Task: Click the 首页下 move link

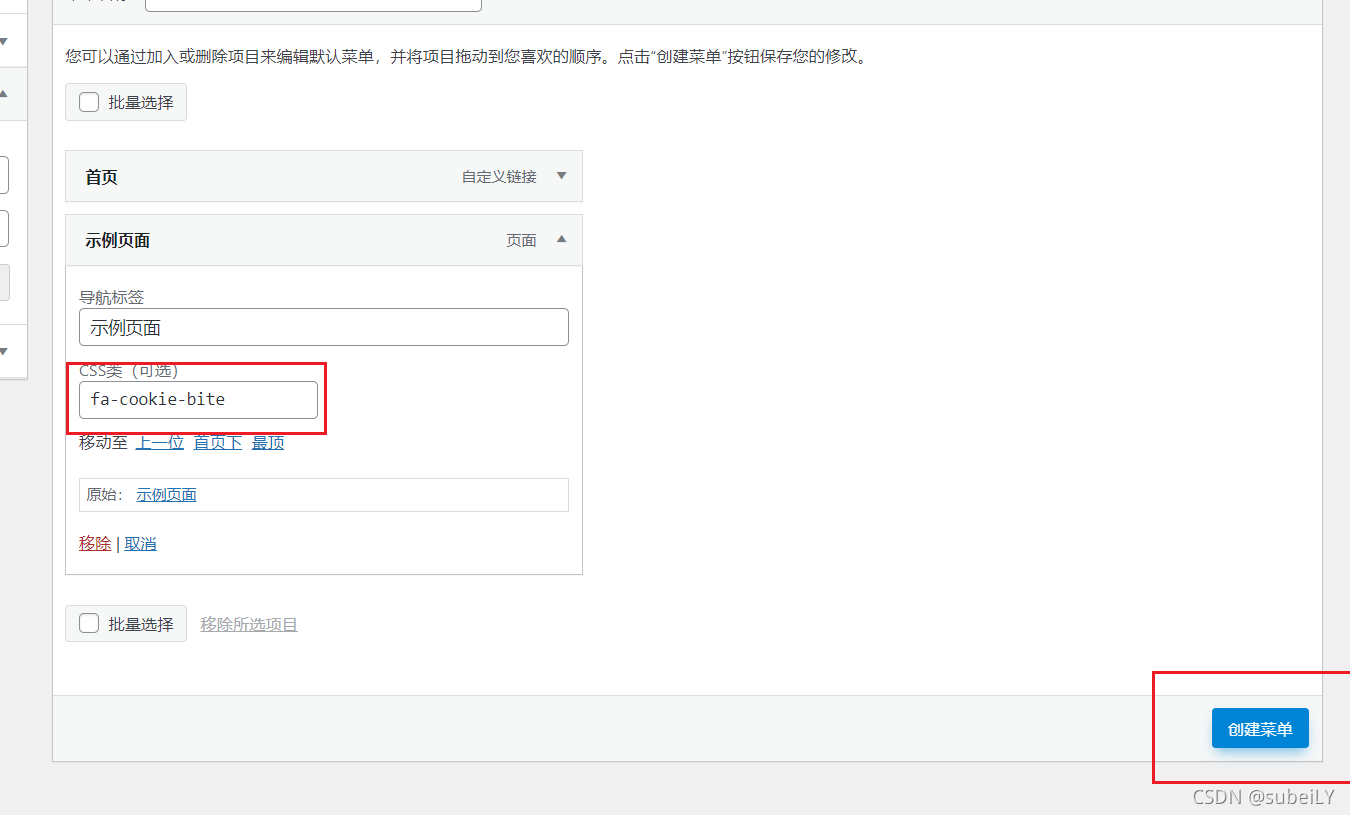Action: coord(218,443)
